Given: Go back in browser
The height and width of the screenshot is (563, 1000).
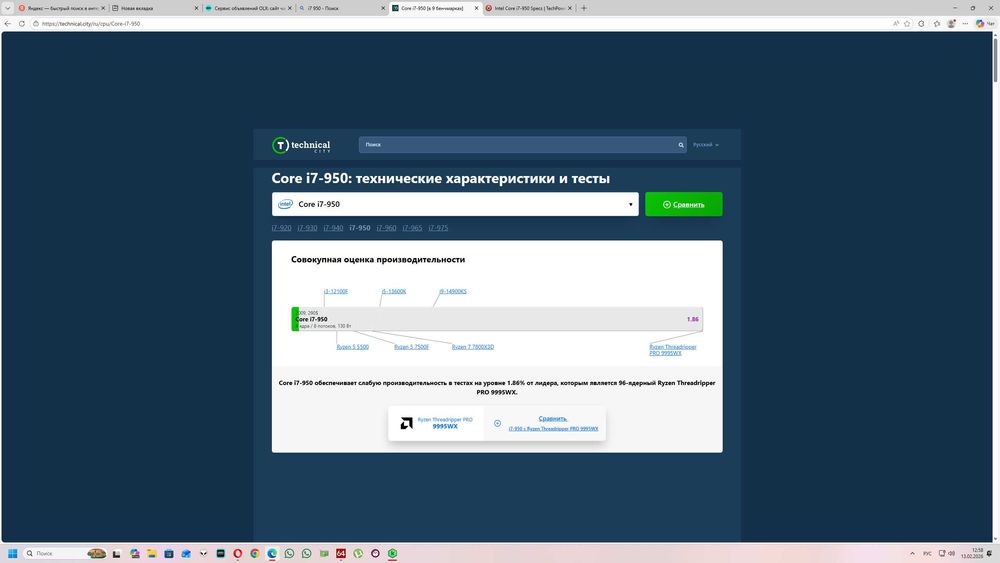Looking at the screenshot, I should click(x=8, y=24).
